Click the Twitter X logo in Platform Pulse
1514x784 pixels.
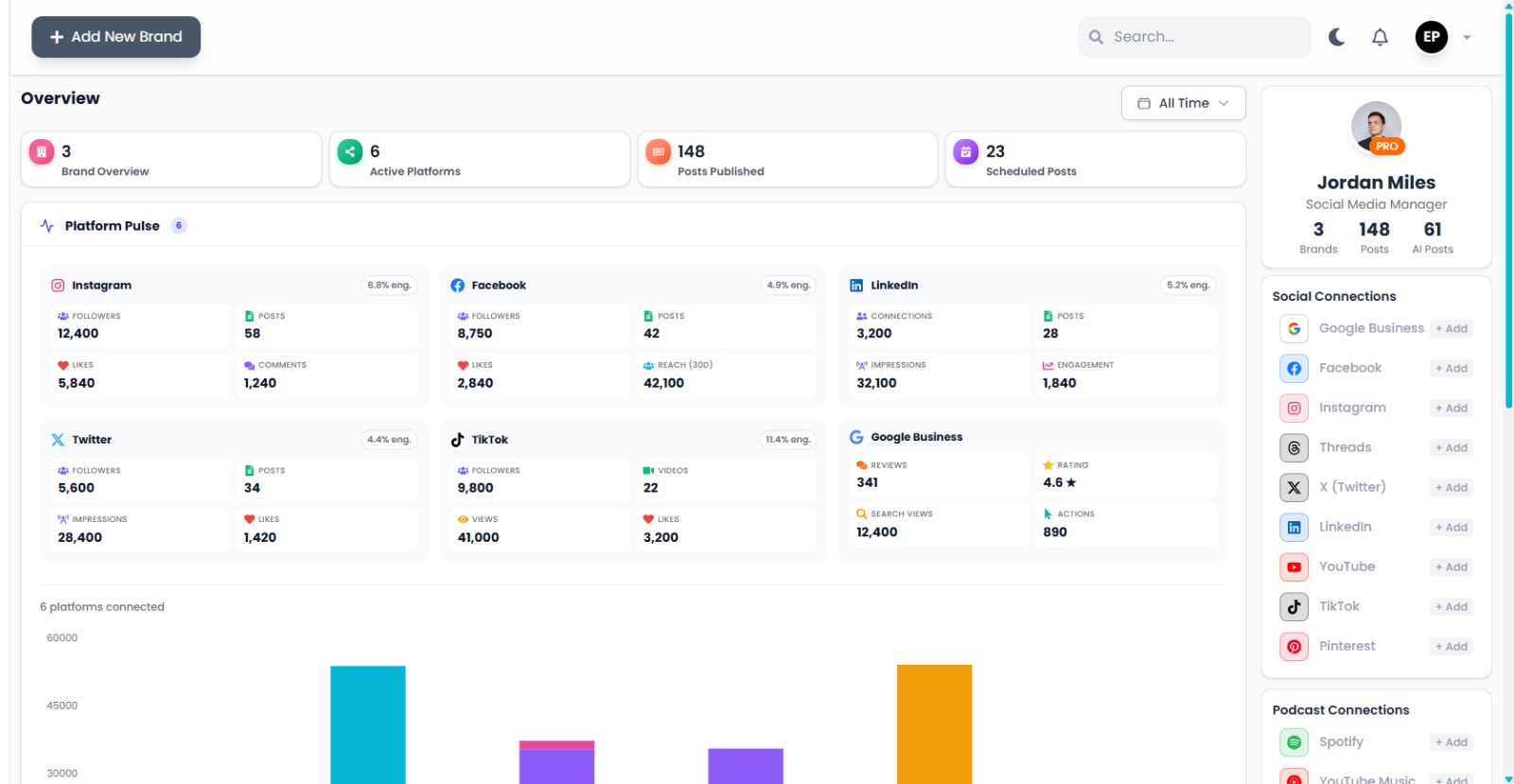click(x=58, y=440)
